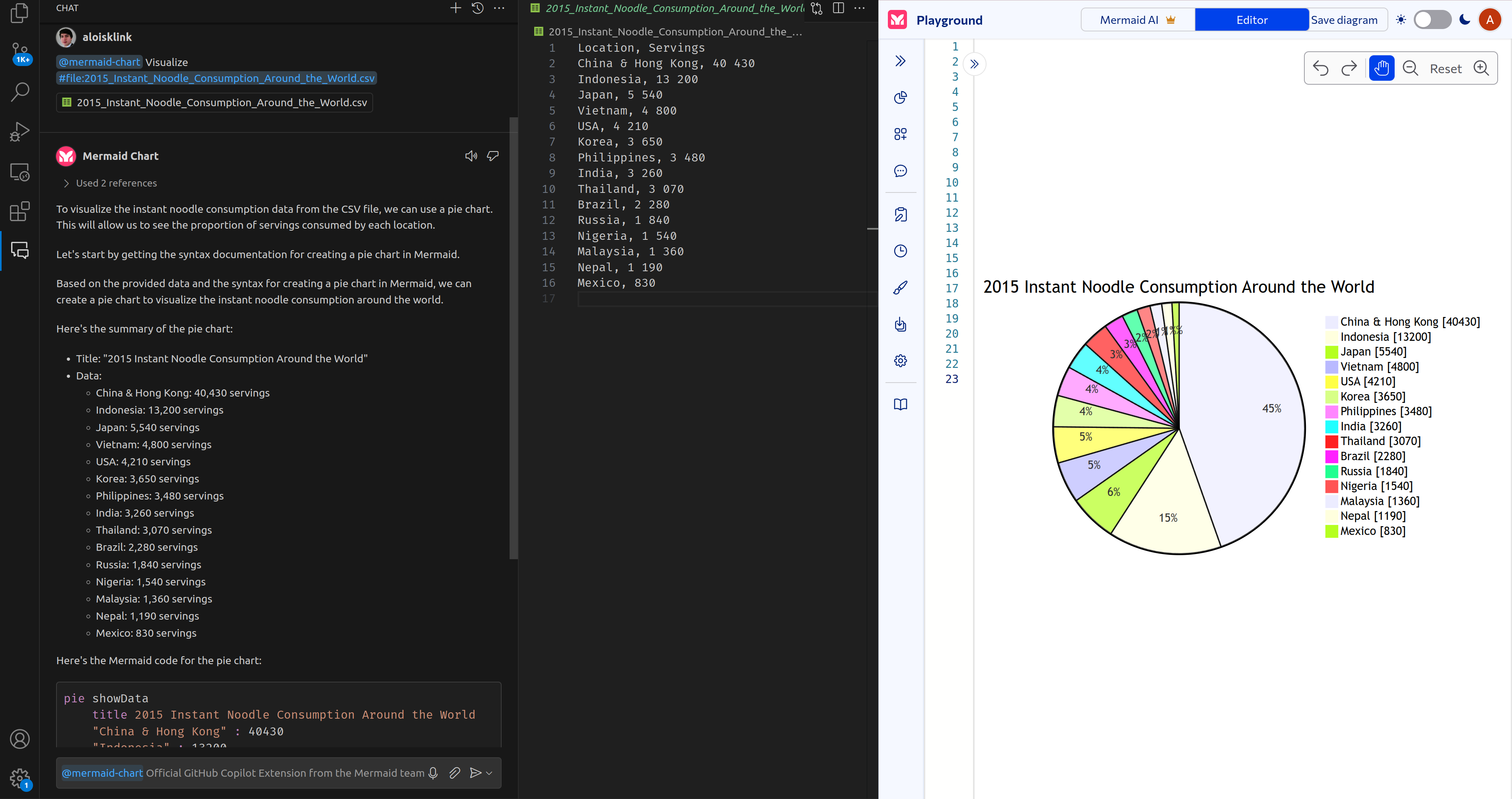The height and width of the screenshot is (799, 1512).
Task: Start a new chat with plus icon
Action: click(x=455, y=8)
